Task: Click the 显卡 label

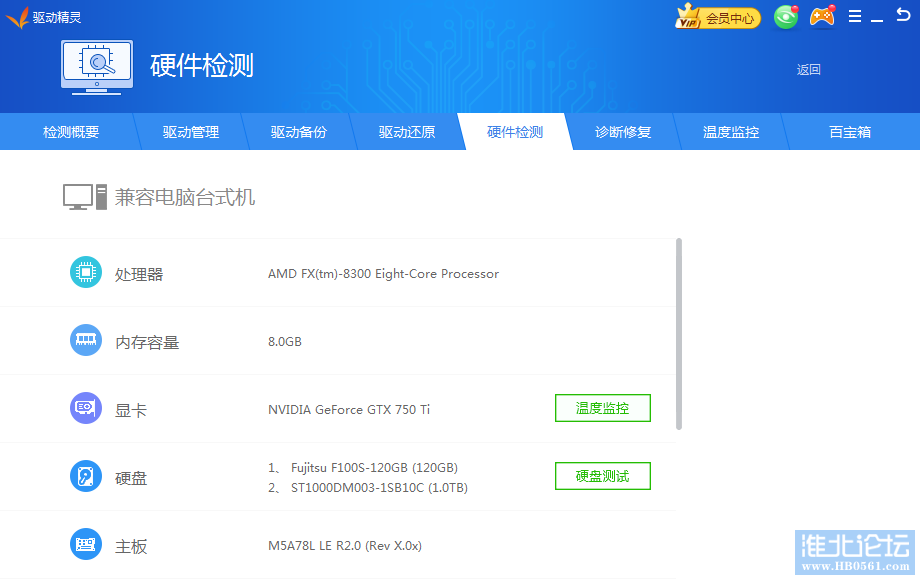Action: (x=131, y=410)
